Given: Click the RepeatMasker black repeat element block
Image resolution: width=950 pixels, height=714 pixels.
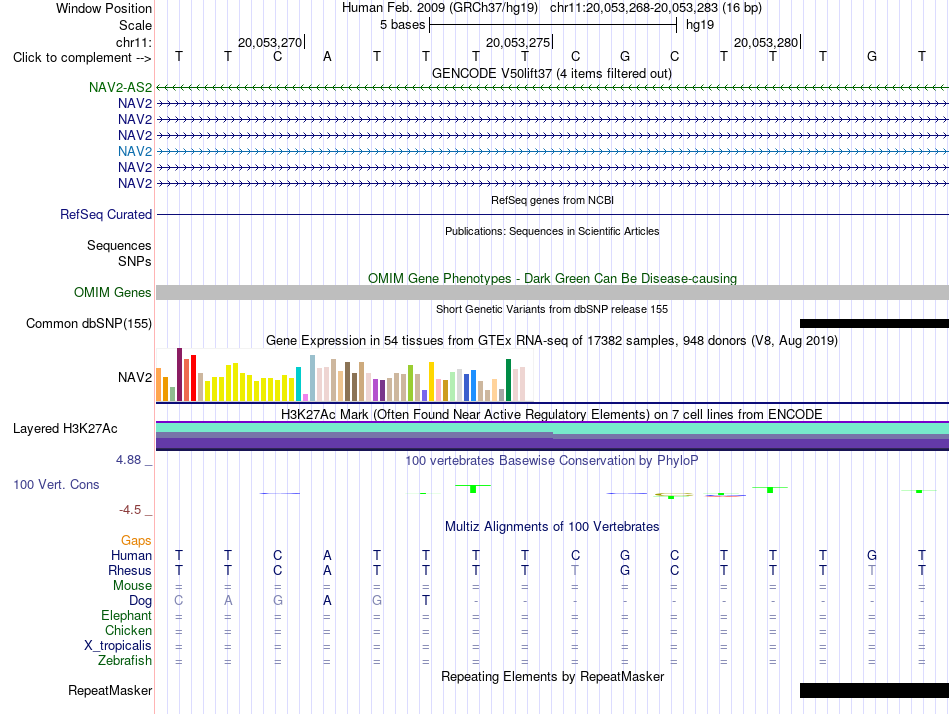Looking at the screenshot, I should 874,690.
